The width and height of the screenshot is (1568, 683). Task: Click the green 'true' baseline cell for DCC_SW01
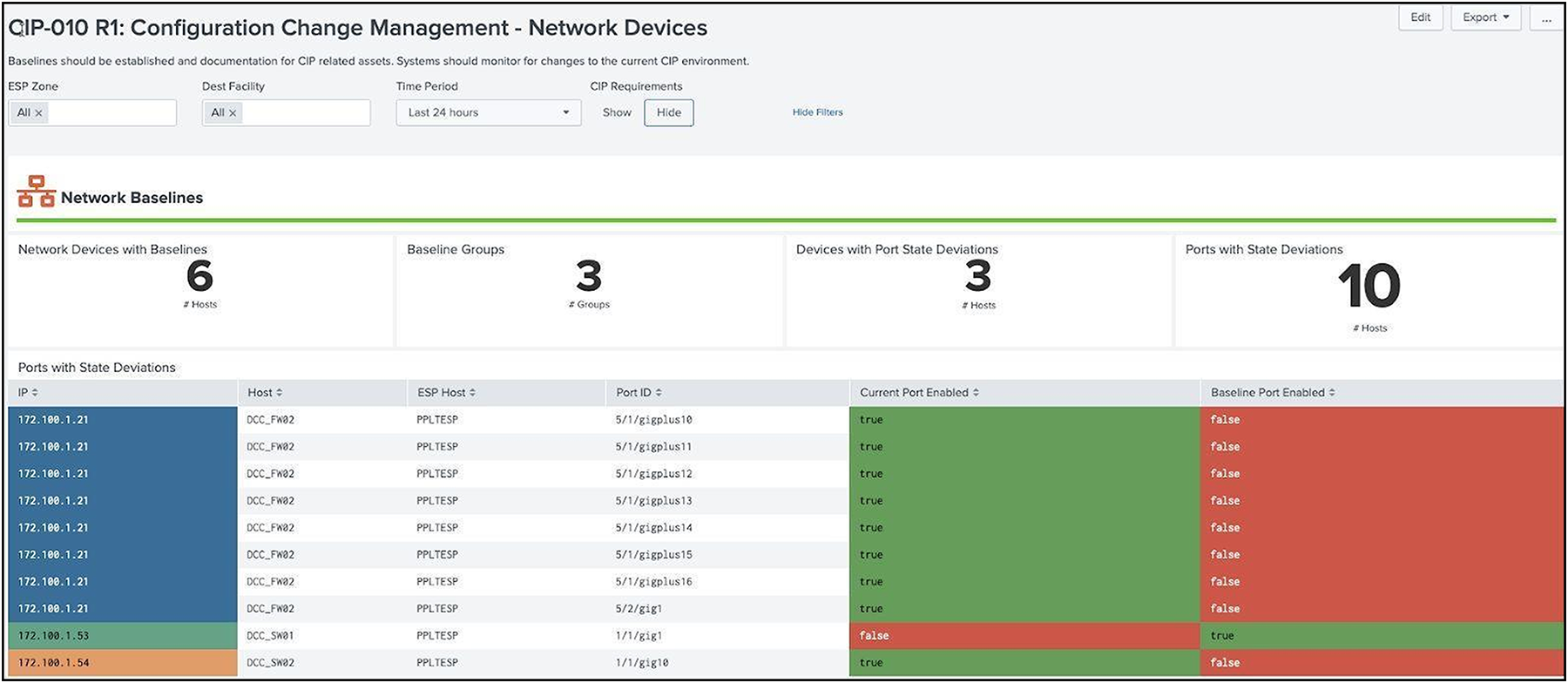tap(1382, 636)
